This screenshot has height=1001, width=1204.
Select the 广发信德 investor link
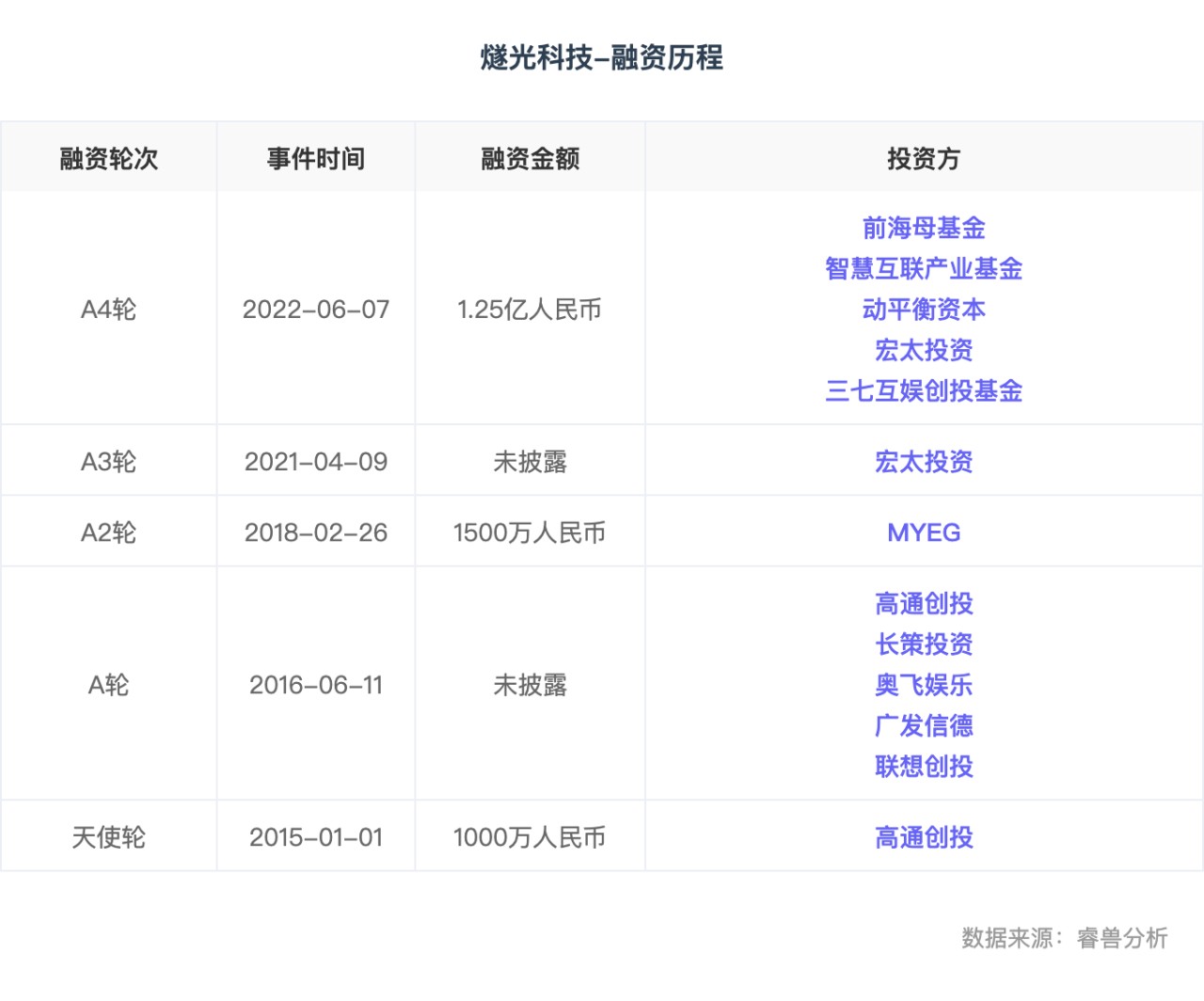pos(924,725)
